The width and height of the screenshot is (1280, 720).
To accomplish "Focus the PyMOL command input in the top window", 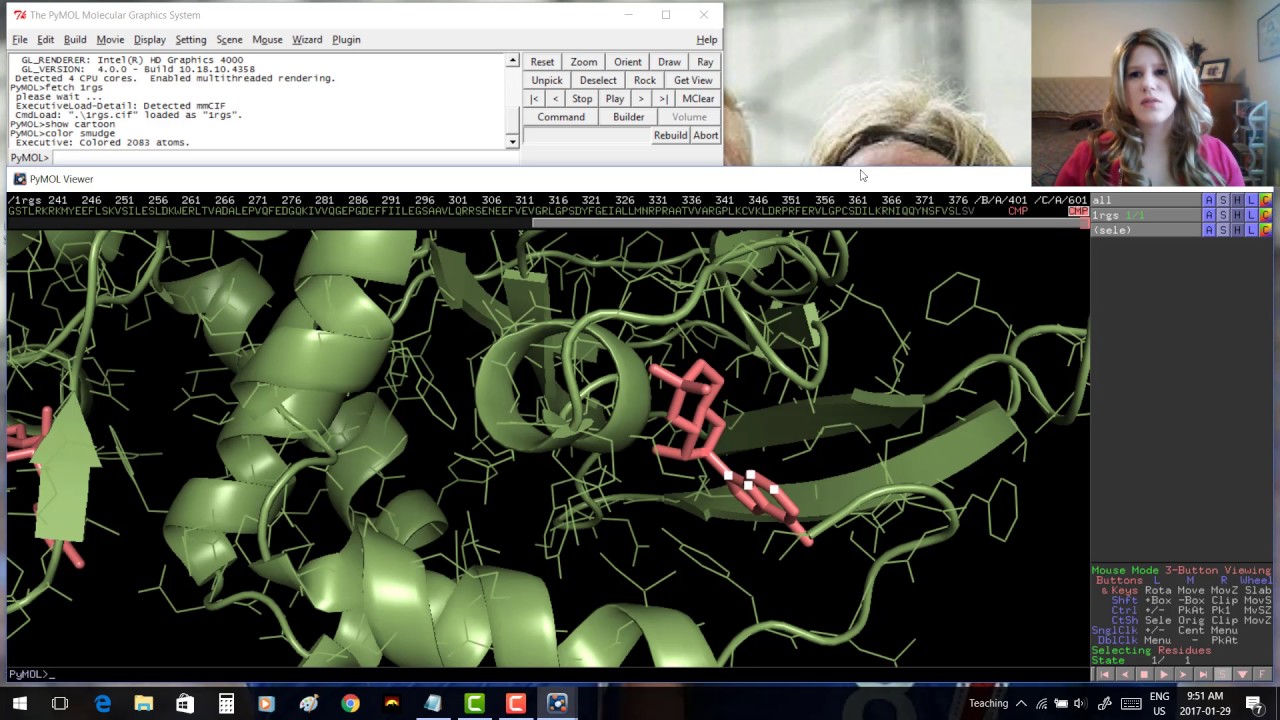I will [x=284, y=158].
